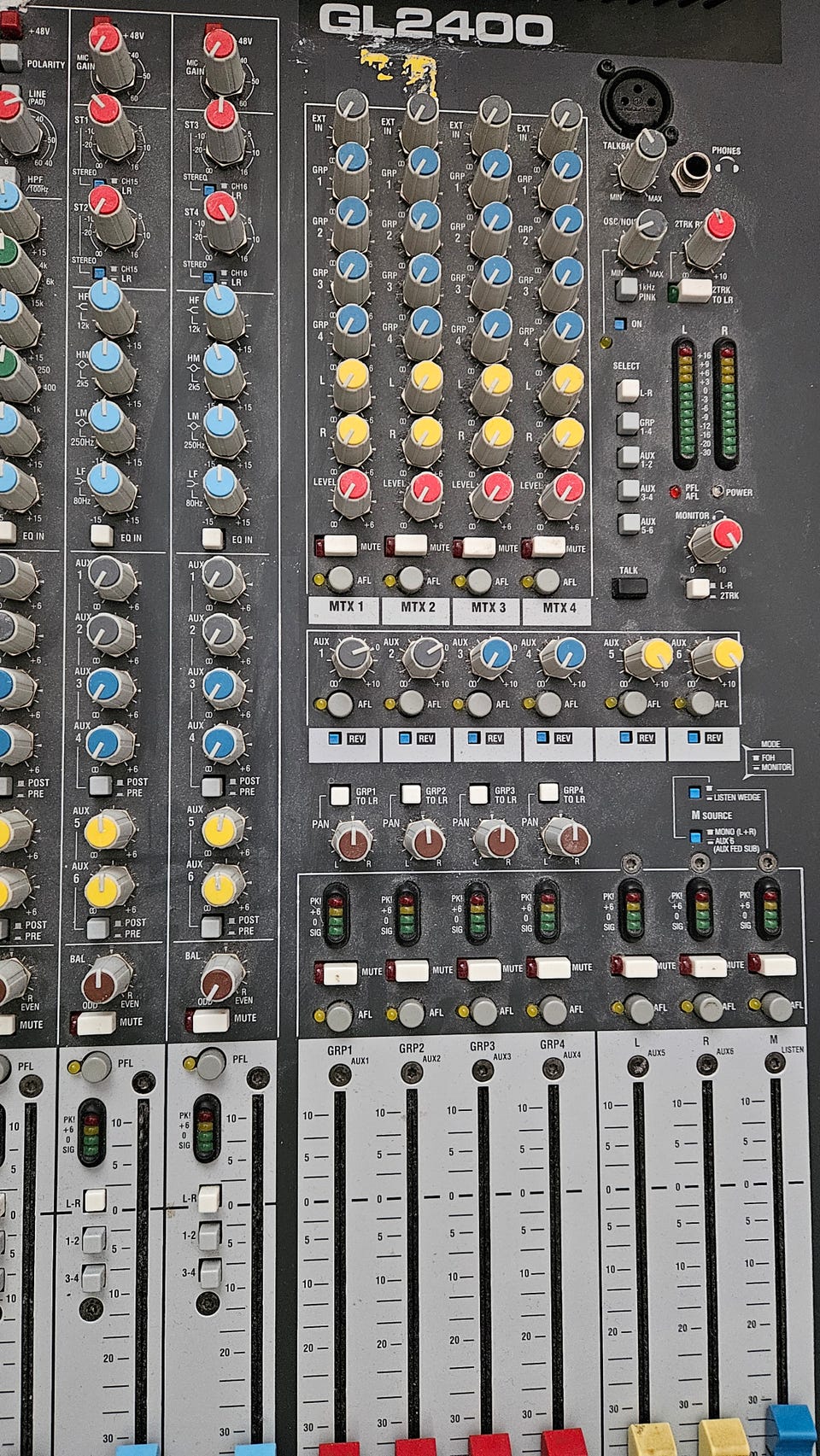Screen dimensions: 820x1456
Task: Select the brown PAN knob below GRP2 TO LR
Action: 424,840
